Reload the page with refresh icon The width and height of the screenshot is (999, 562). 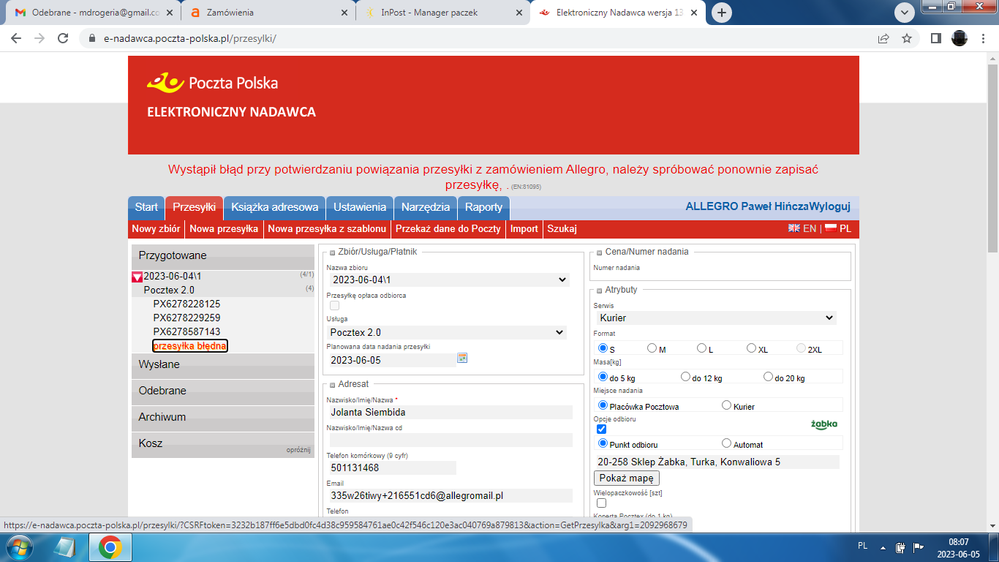[62, 38]
